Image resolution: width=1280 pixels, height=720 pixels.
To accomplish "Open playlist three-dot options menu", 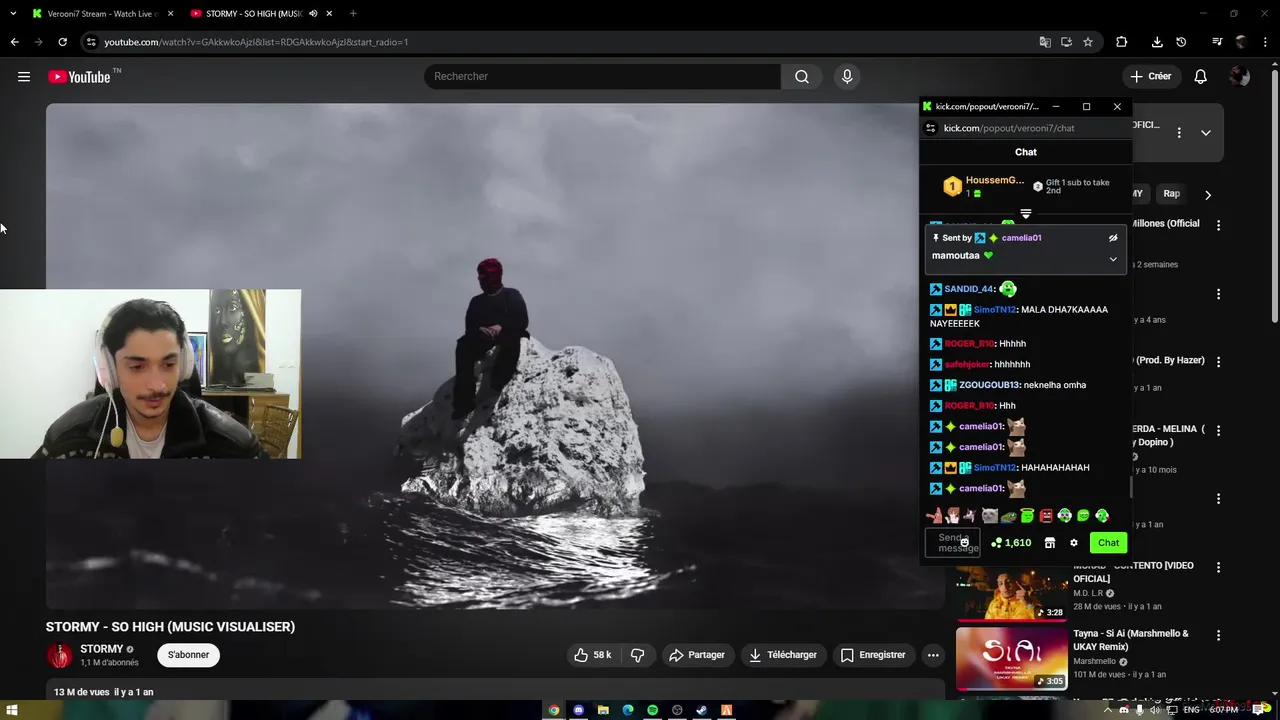I will tap(1179, 132).
